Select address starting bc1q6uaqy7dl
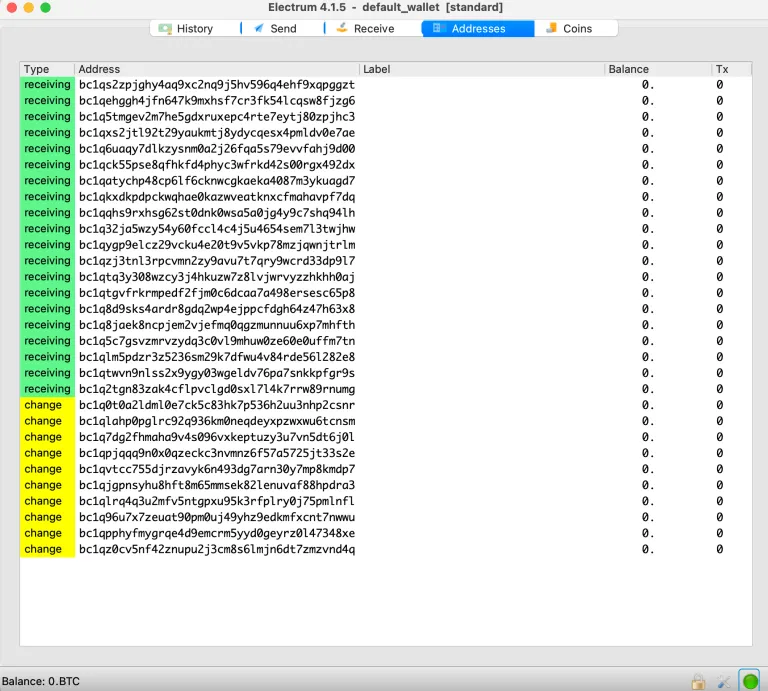This screenshot has height=691, width=768. click(217, 149)
